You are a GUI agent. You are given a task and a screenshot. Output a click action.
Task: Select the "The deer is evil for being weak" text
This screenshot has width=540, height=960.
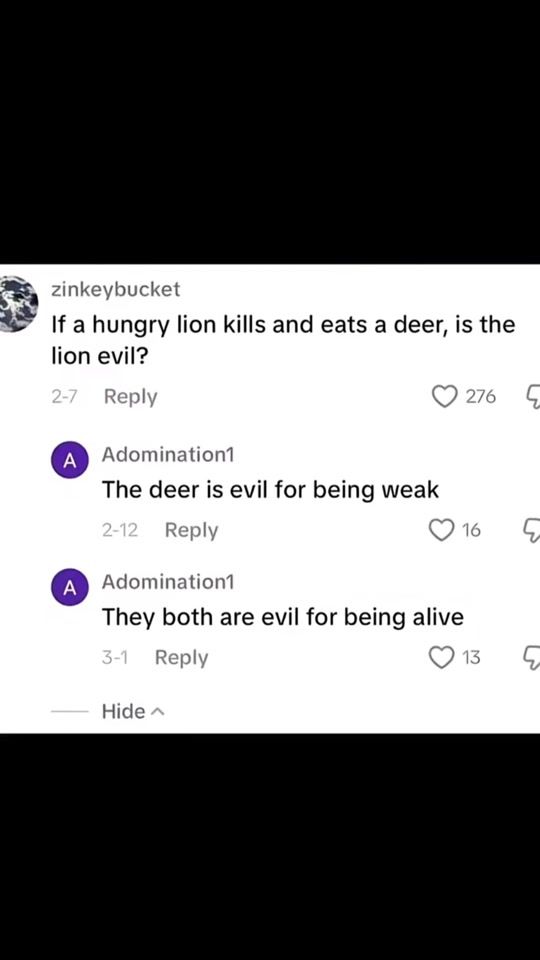271,490
